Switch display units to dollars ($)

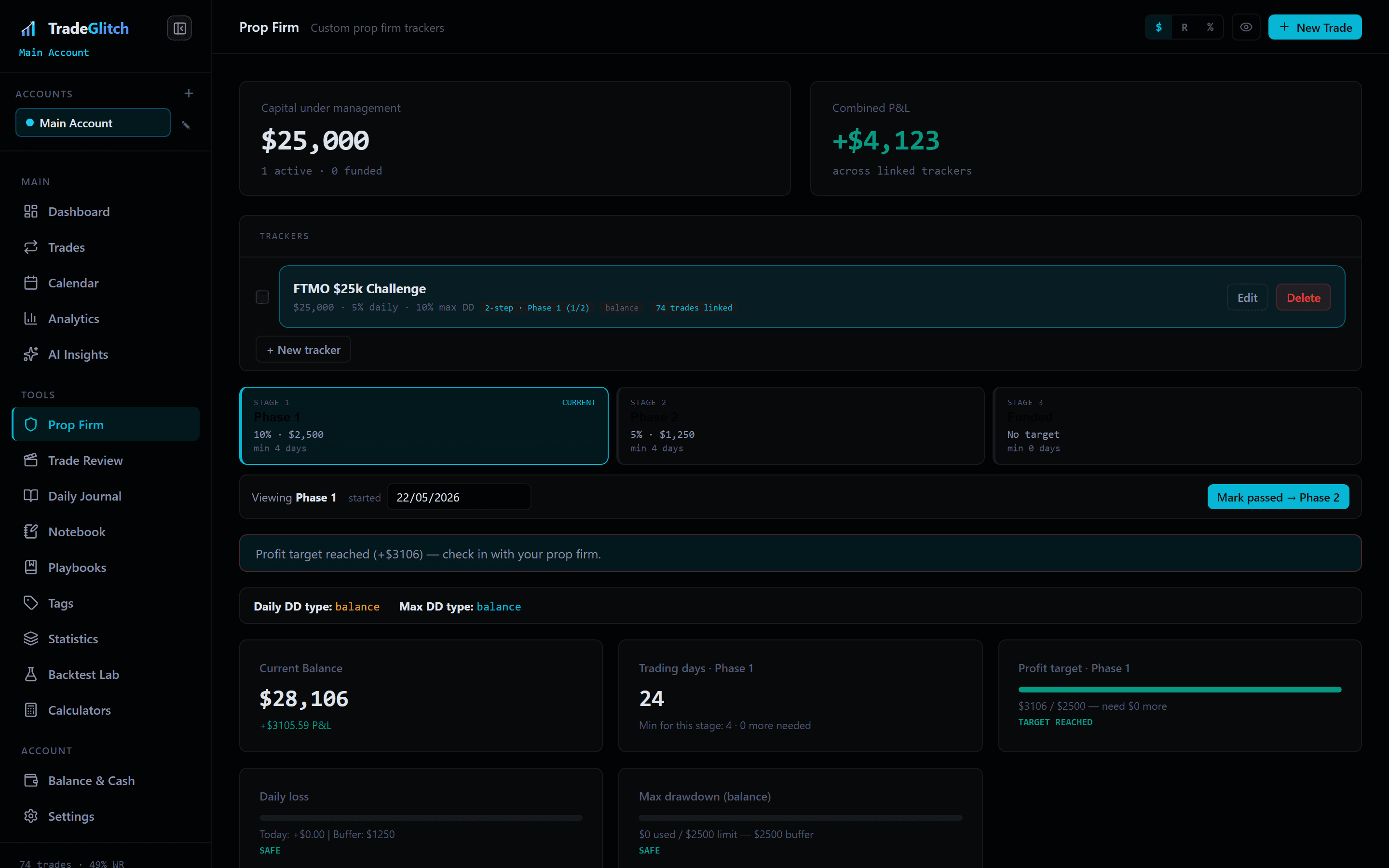point(1158,27)
